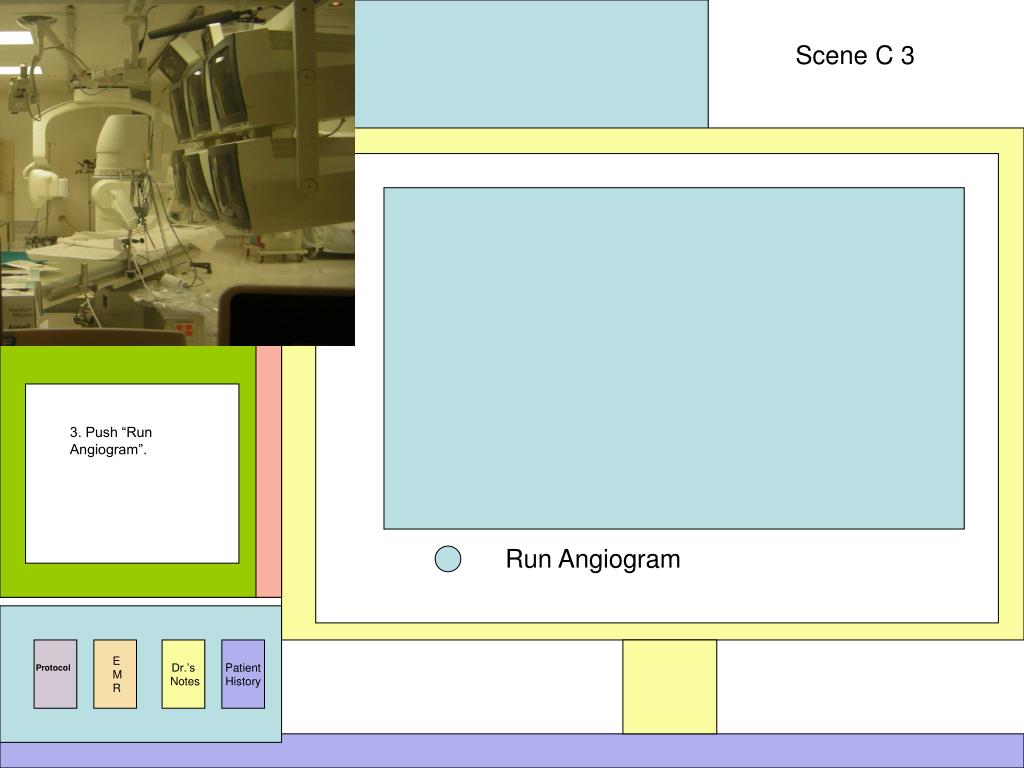Open the Protocol card

coord(56,674)
